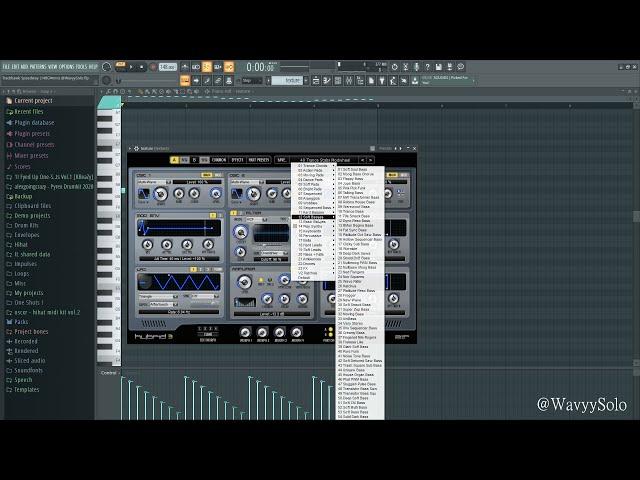
Task: Expand Templates folder
Action: pos(23,390)
